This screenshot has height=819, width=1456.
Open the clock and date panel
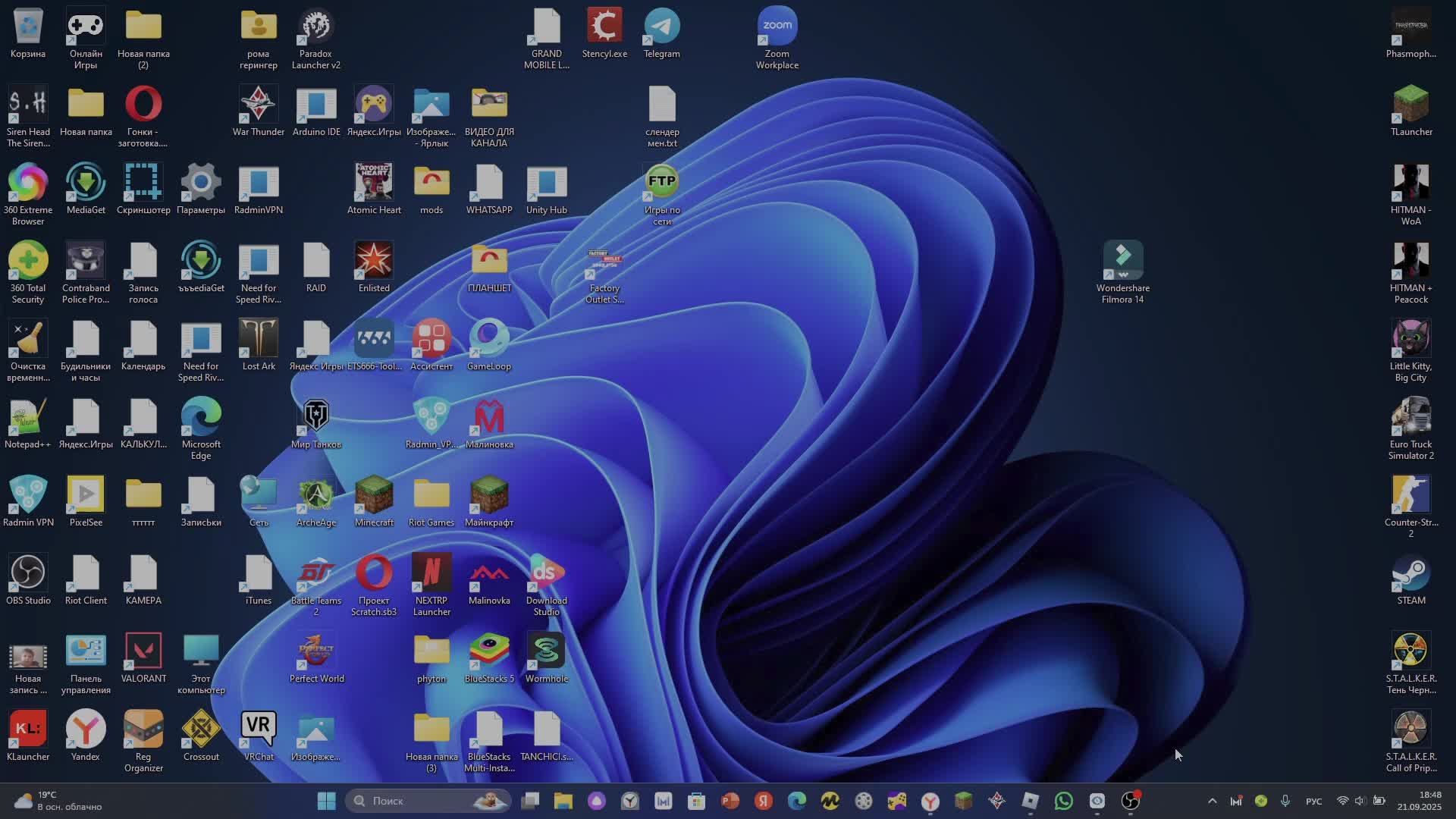coord(1419,801)
